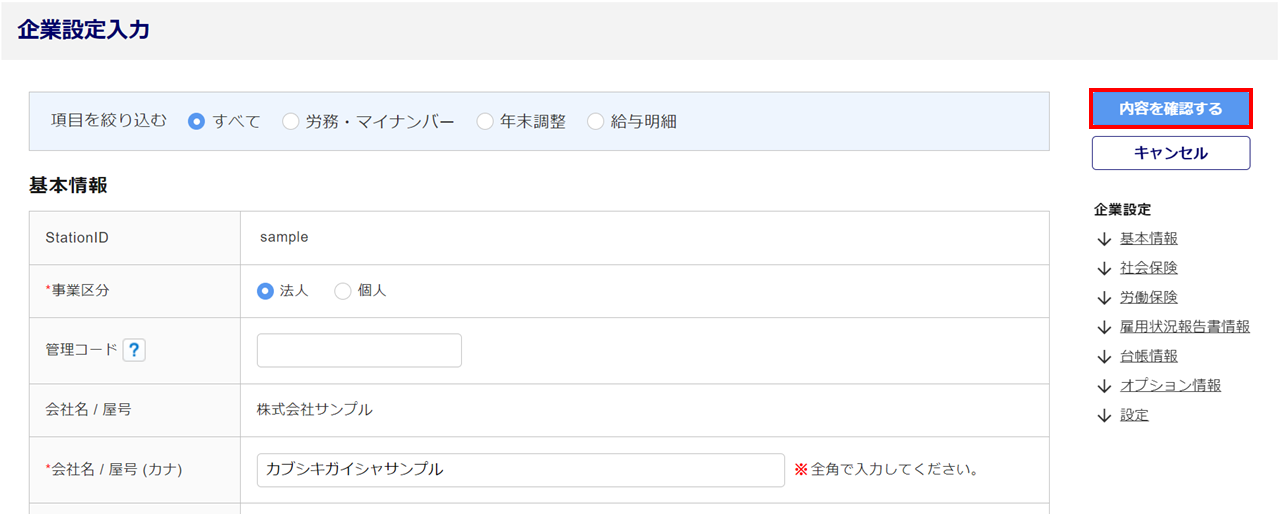Click the down arrow icon beside 台帳情報

pos(1104,356)
